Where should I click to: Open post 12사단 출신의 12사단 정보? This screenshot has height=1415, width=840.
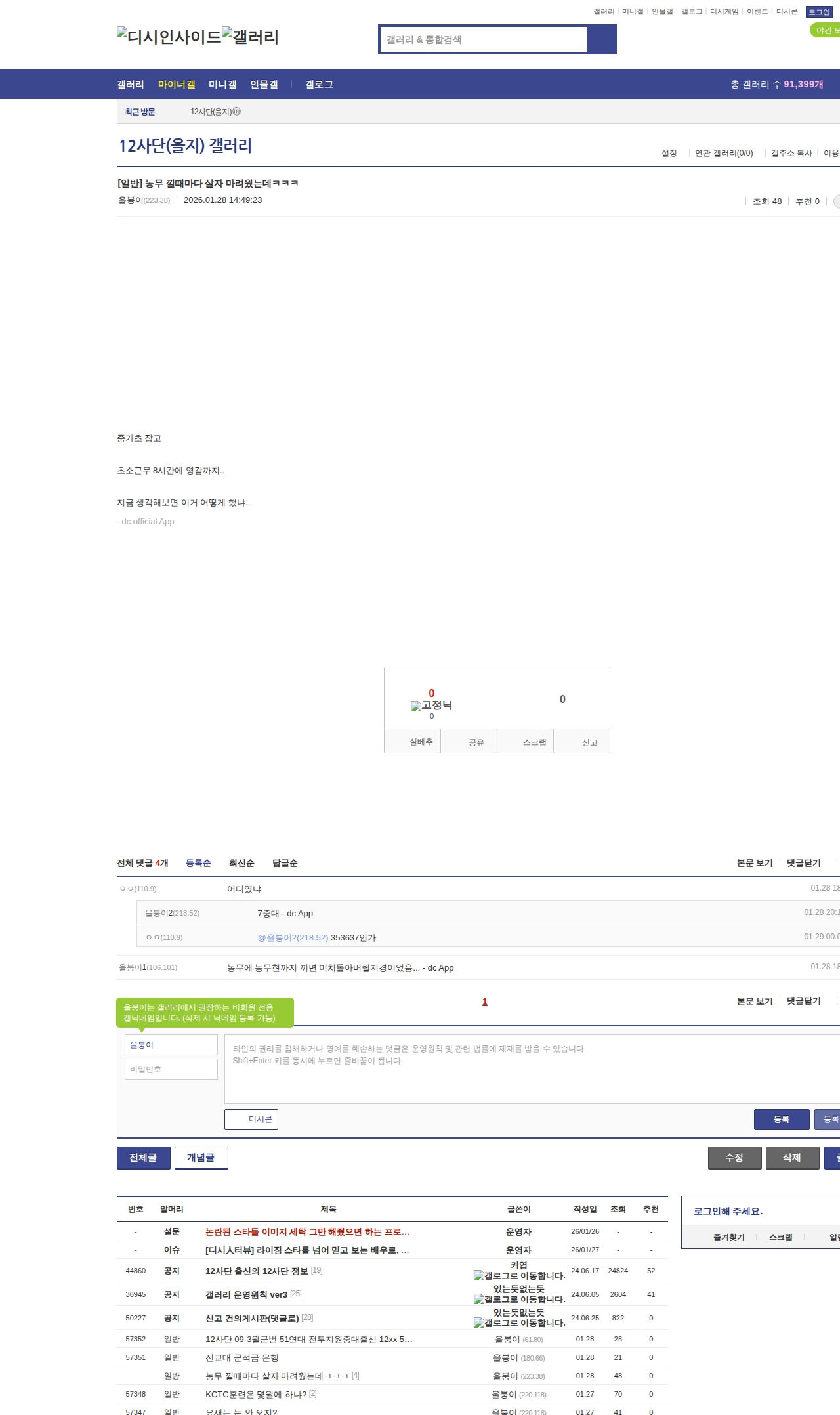[x=257, y=1271]
